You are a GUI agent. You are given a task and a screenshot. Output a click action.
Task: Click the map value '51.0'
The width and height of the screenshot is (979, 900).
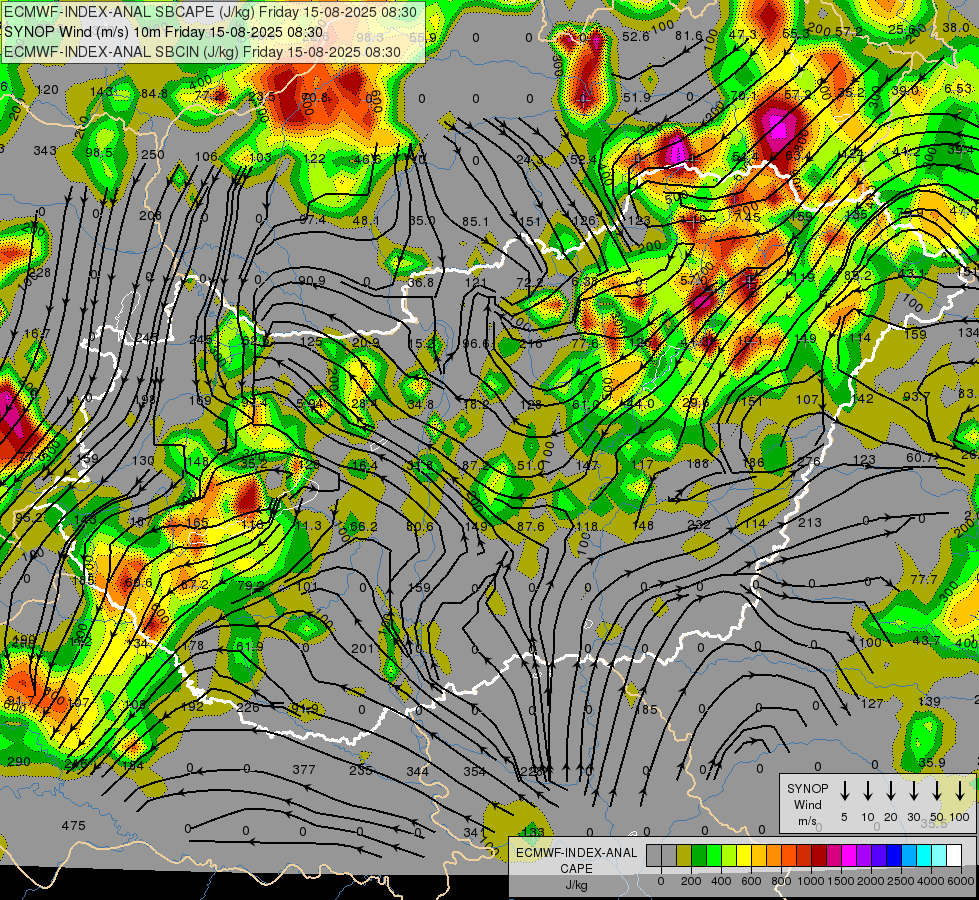(531, 465)
